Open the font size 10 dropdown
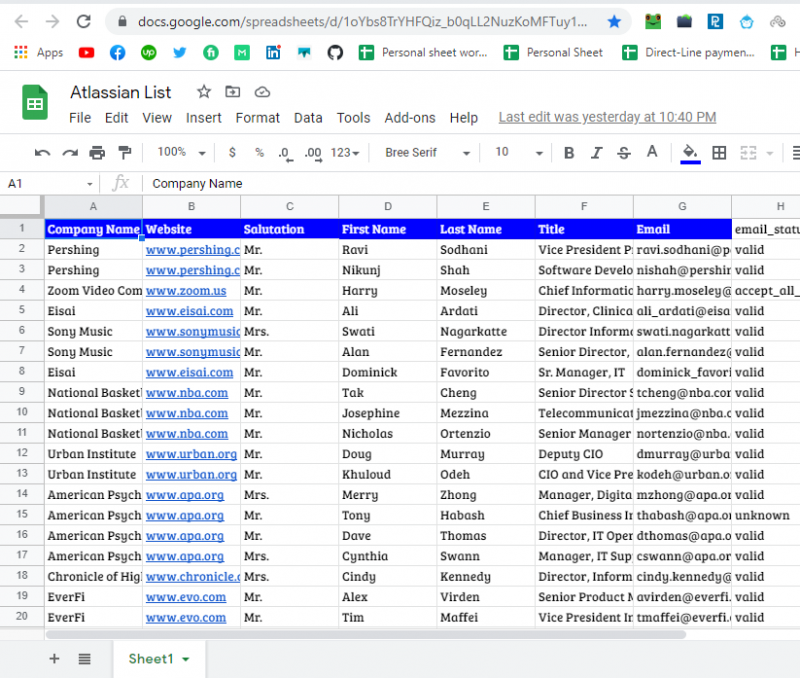 click(518, 152)
